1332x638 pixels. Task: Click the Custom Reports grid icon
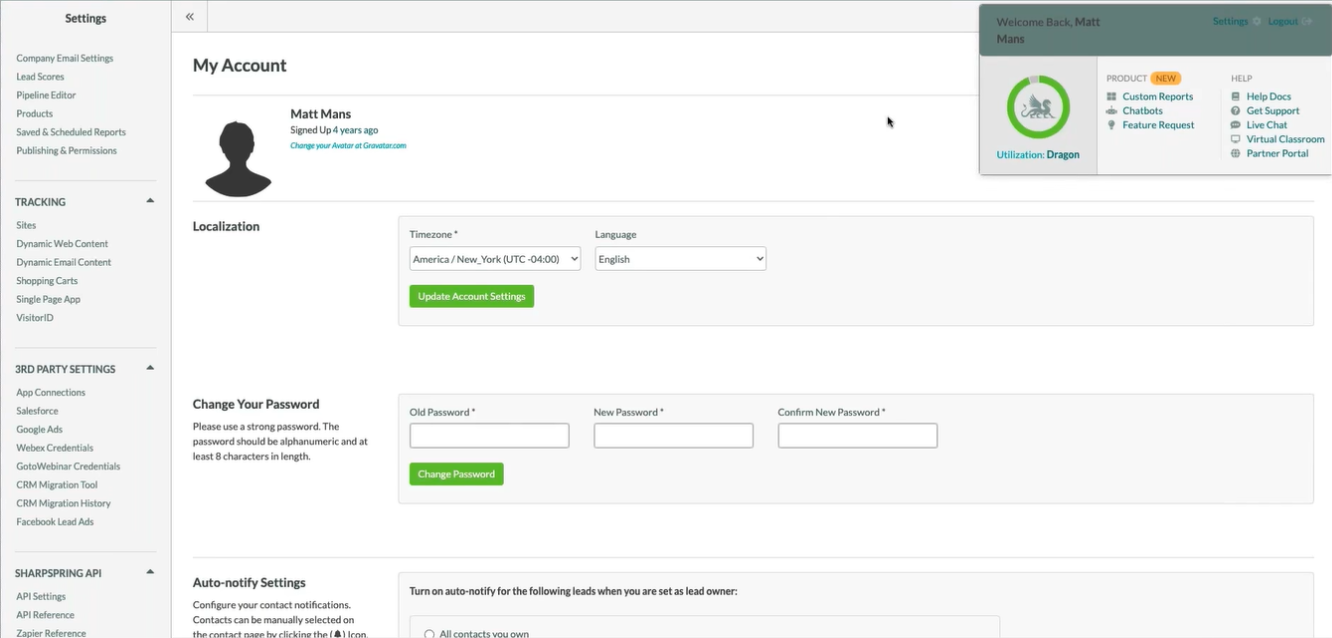pos(1112,97)
